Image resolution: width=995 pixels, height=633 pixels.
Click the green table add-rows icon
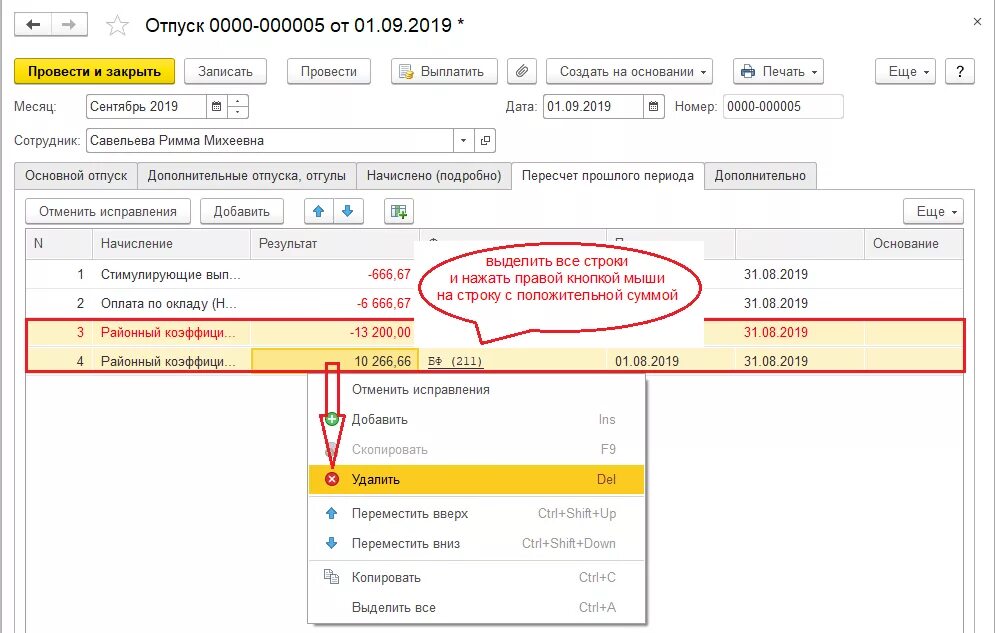tap(399, 211)
